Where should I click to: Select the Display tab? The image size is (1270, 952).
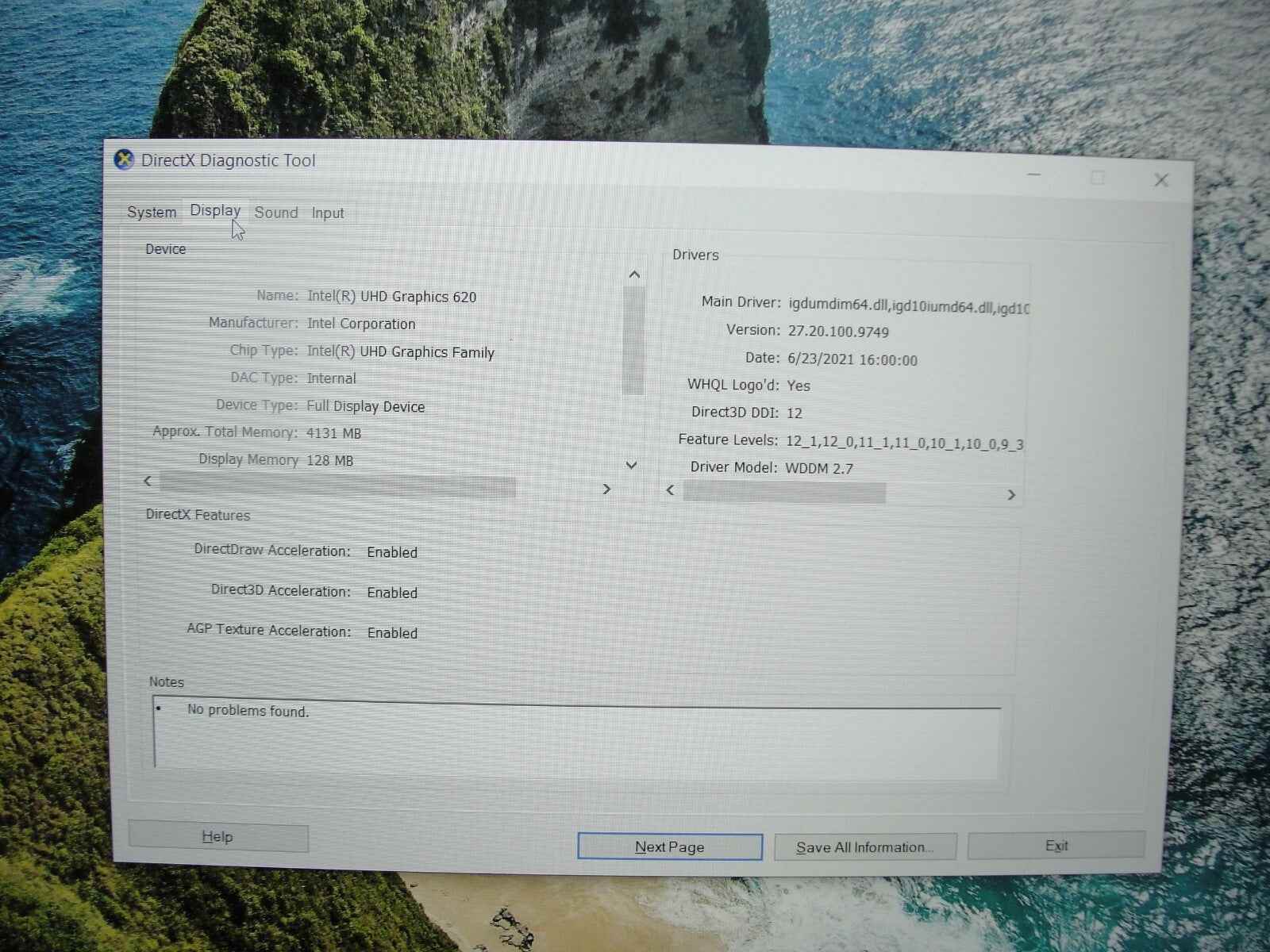pyautogui.click(x=215, y=211)
